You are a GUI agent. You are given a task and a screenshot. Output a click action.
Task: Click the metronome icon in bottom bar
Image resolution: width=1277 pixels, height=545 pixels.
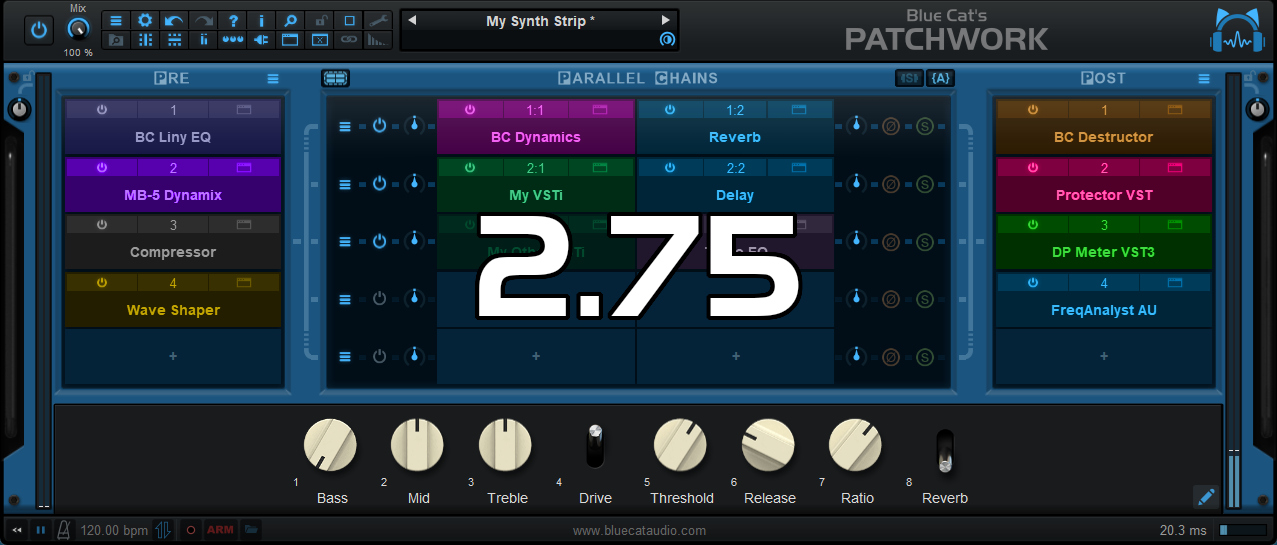(64, 530)
